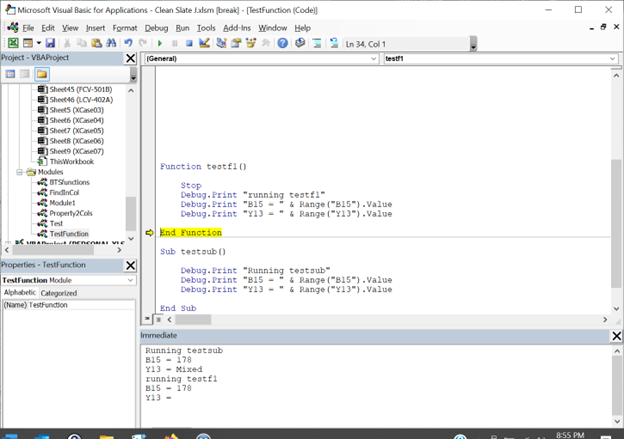Screen dimensions: 624x439
Task: Open the View menu
Action: click(x=70, y=28)
